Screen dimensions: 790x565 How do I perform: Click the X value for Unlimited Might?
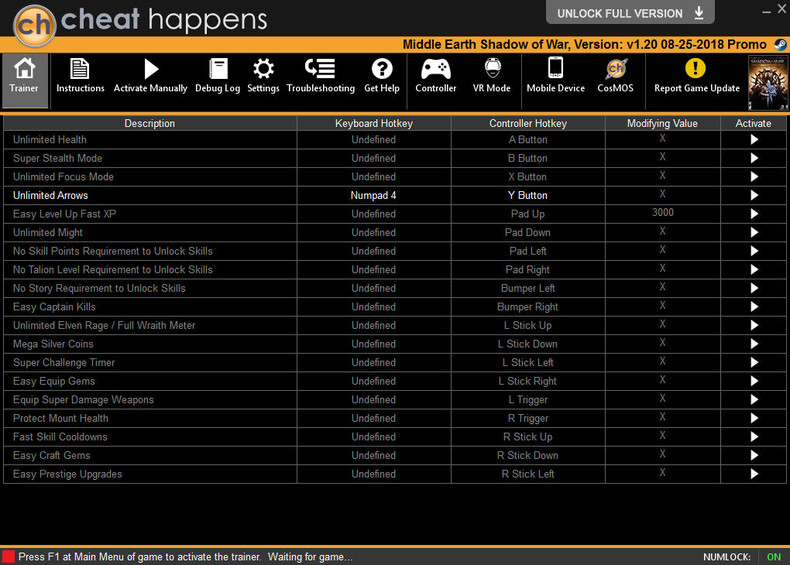click(x=663, y=231)
